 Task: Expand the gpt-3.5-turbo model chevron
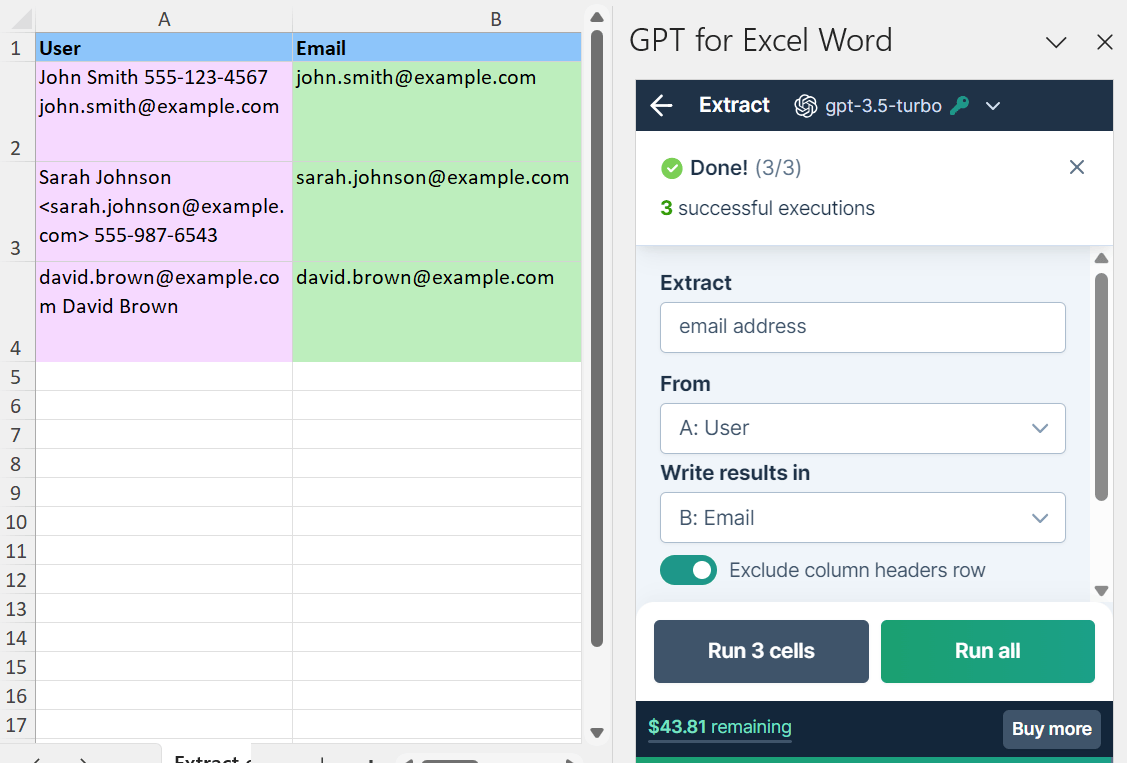point(992,106)
